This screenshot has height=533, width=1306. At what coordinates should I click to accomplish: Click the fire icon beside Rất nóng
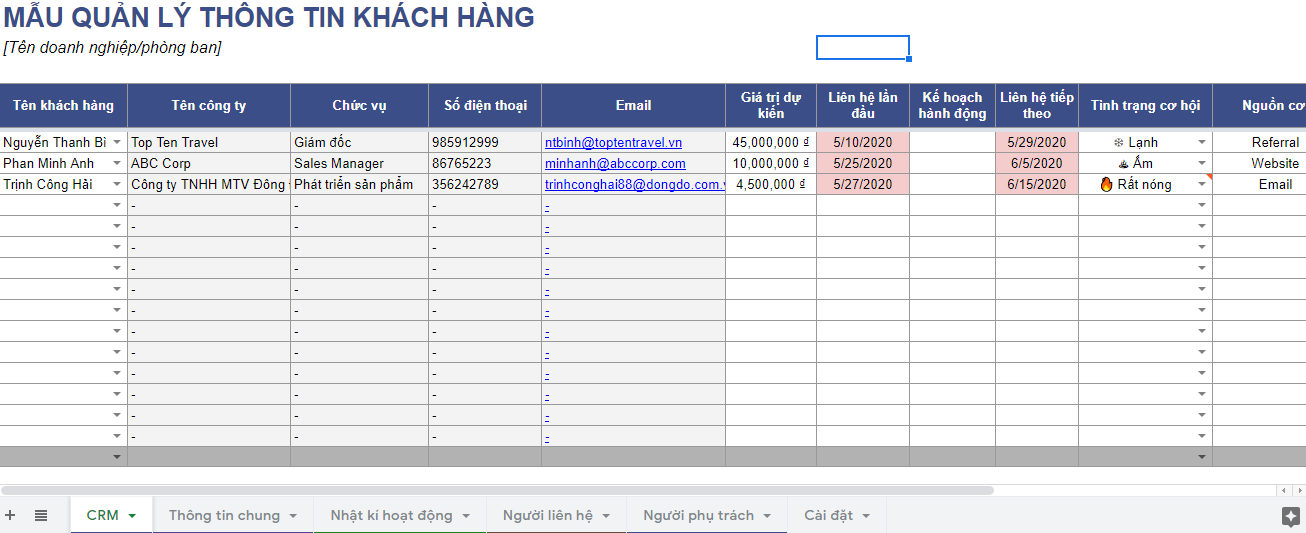pos(1106,184)
